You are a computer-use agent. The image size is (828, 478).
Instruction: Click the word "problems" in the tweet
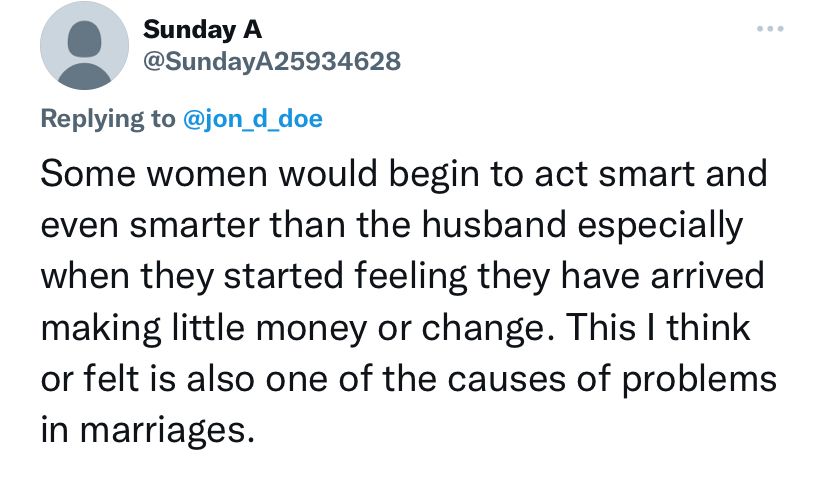[699, 379]
